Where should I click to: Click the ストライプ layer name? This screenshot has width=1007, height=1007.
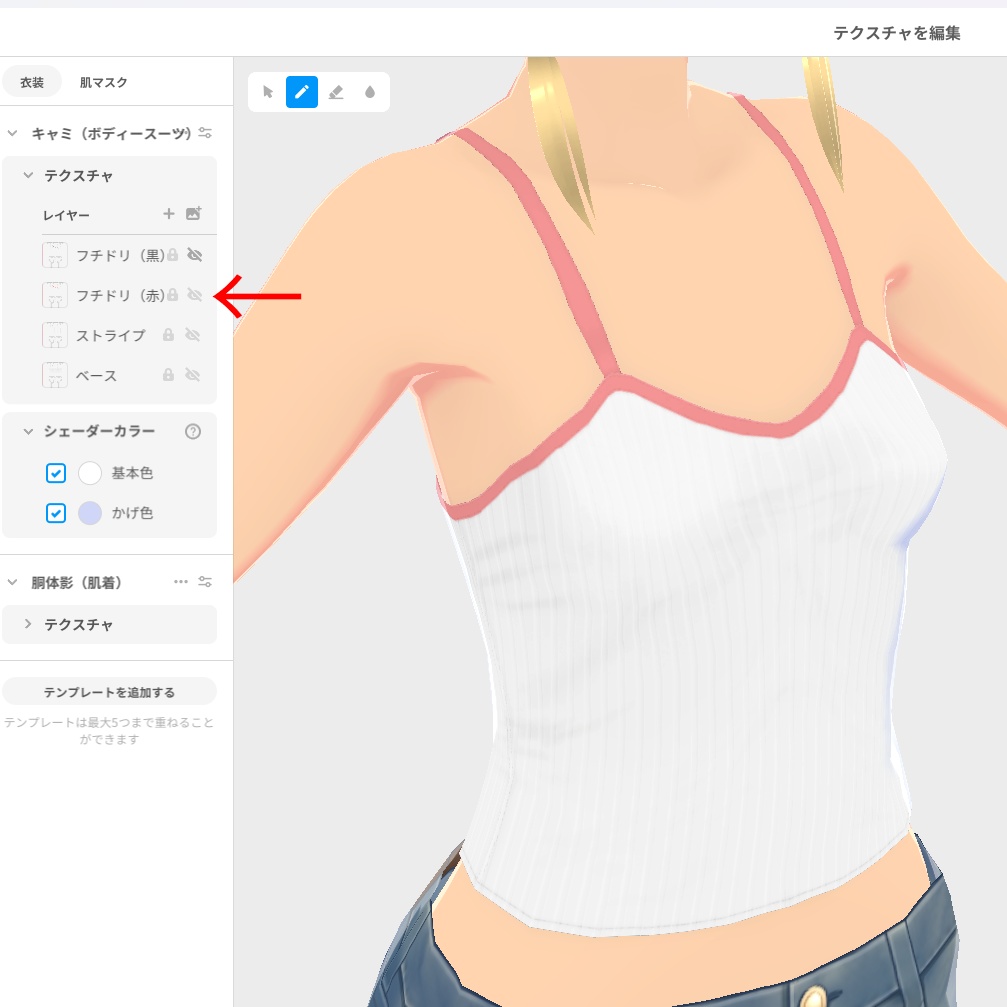pos(110,335)
